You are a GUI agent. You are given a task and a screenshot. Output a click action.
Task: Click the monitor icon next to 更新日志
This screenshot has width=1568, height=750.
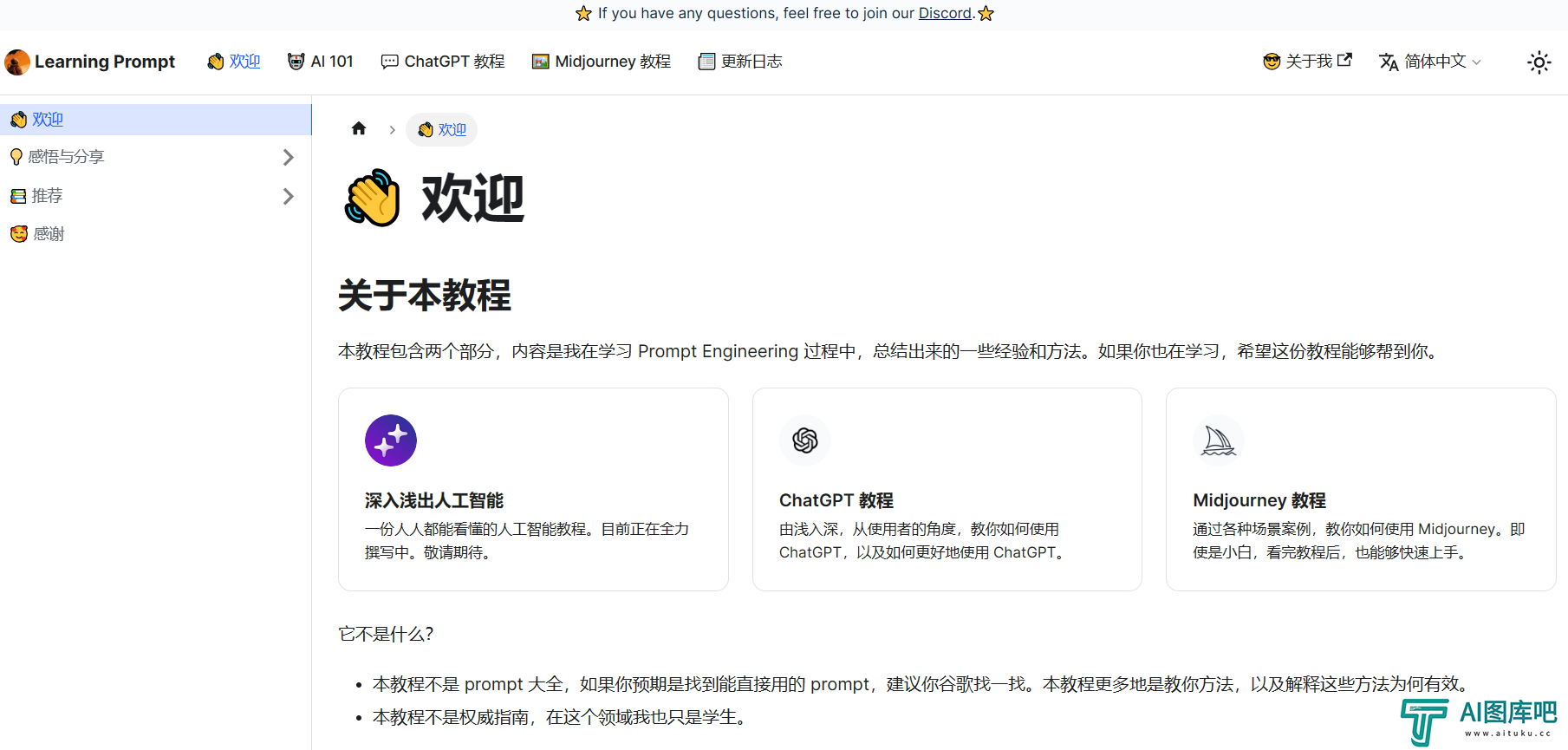[x=707, y=62]
